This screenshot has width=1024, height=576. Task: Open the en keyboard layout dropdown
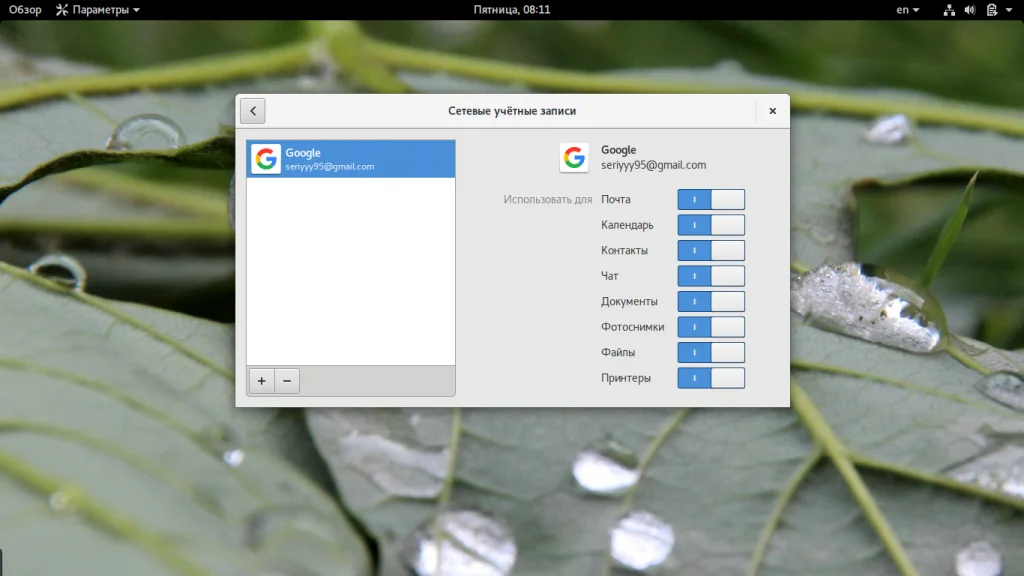(908, 10)
